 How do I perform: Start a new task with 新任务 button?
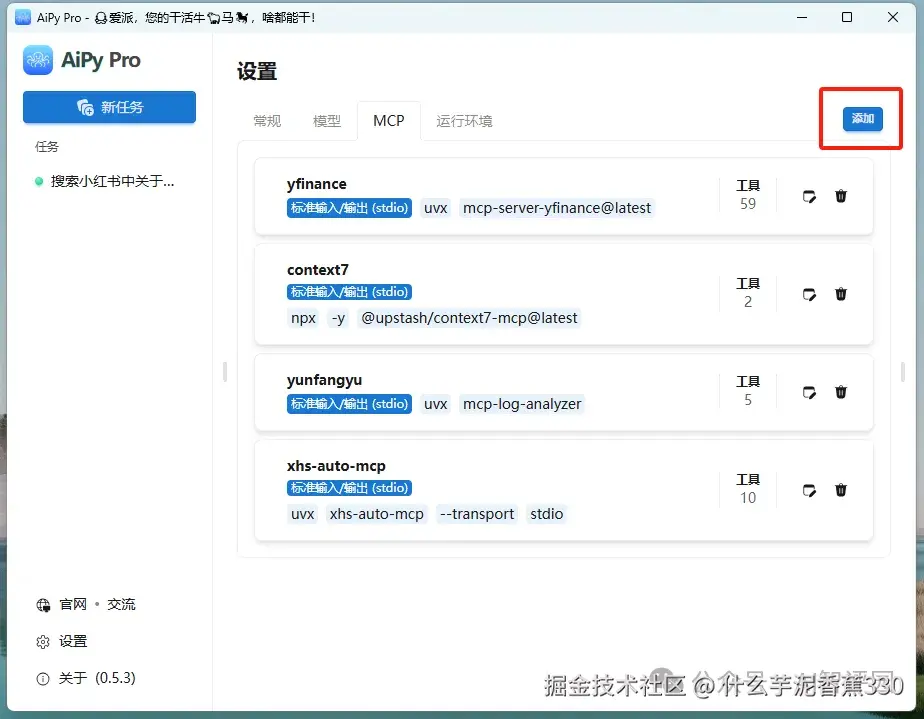[109, 107]
